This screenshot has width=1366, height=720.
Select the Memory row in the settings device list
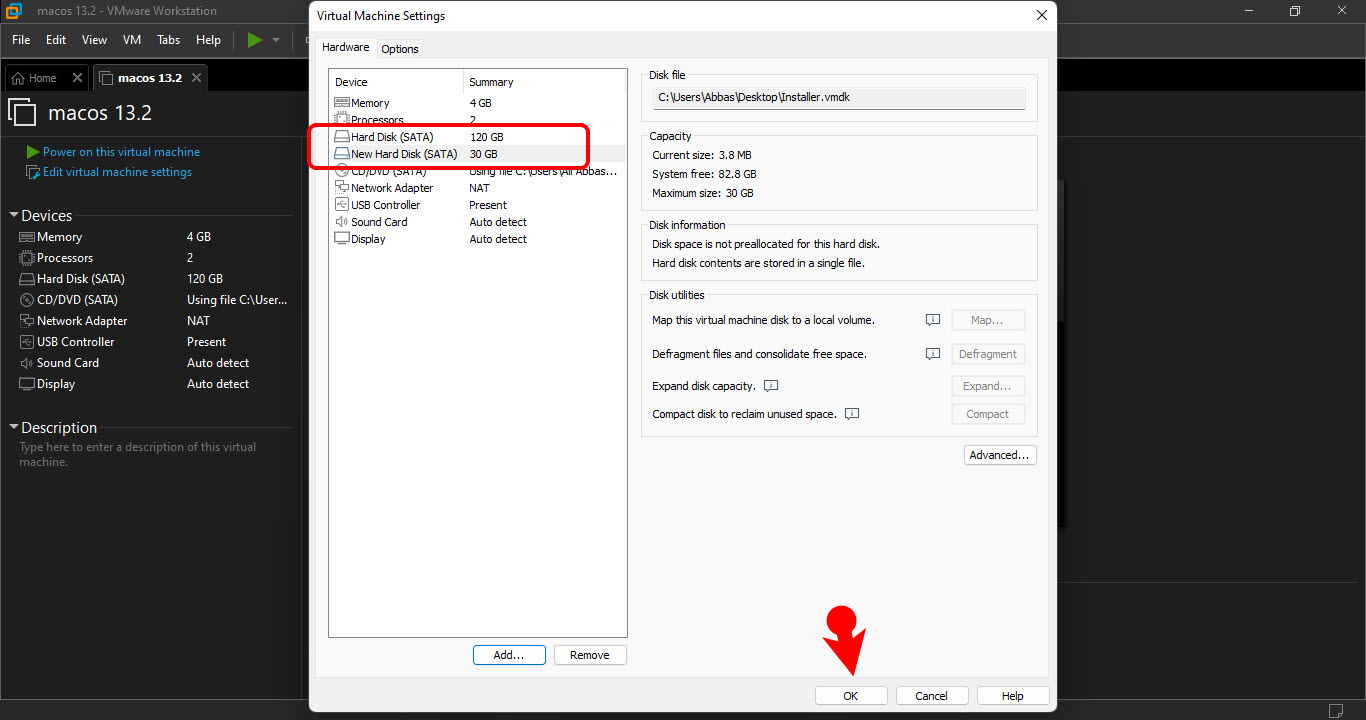pos(477,103)
